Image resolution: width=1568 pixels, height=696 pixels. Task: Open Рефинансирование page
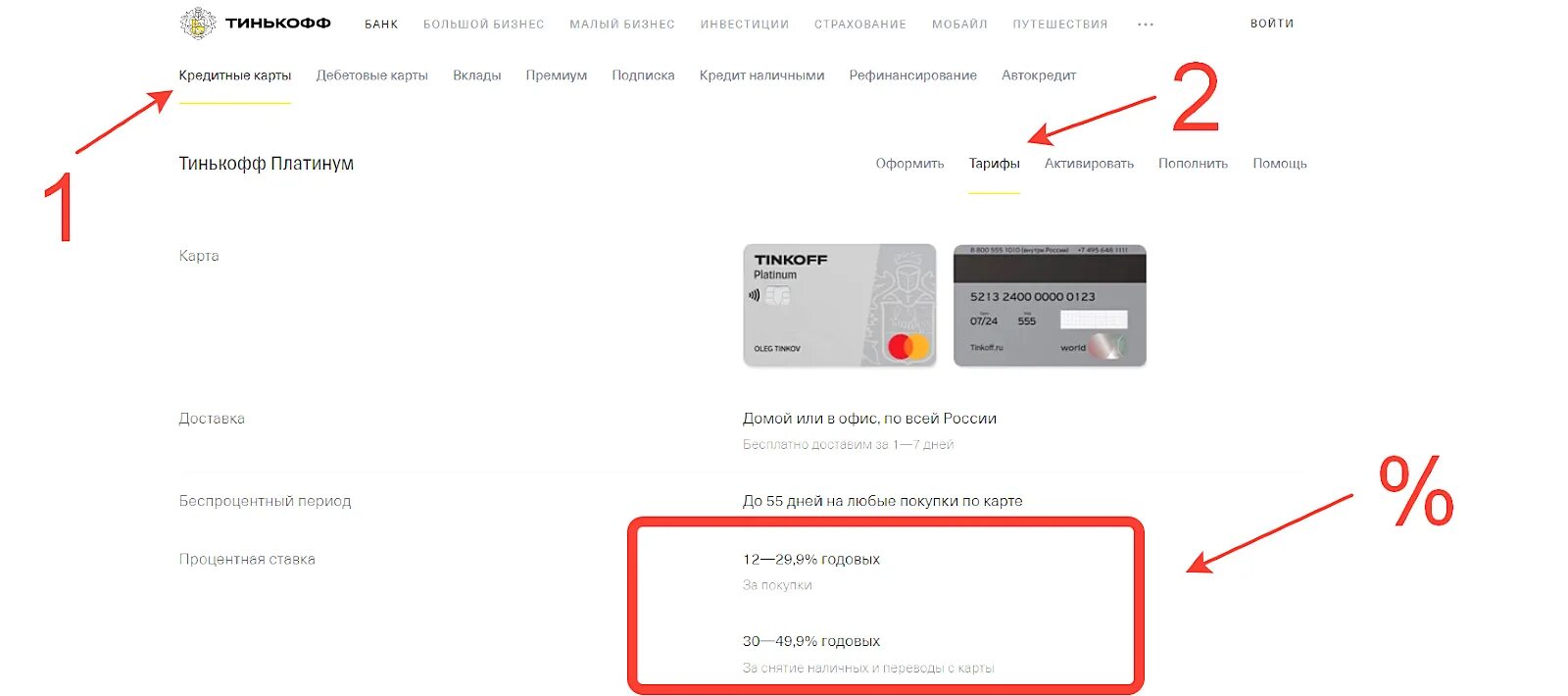pyautogui.click(x=913, y=75)
